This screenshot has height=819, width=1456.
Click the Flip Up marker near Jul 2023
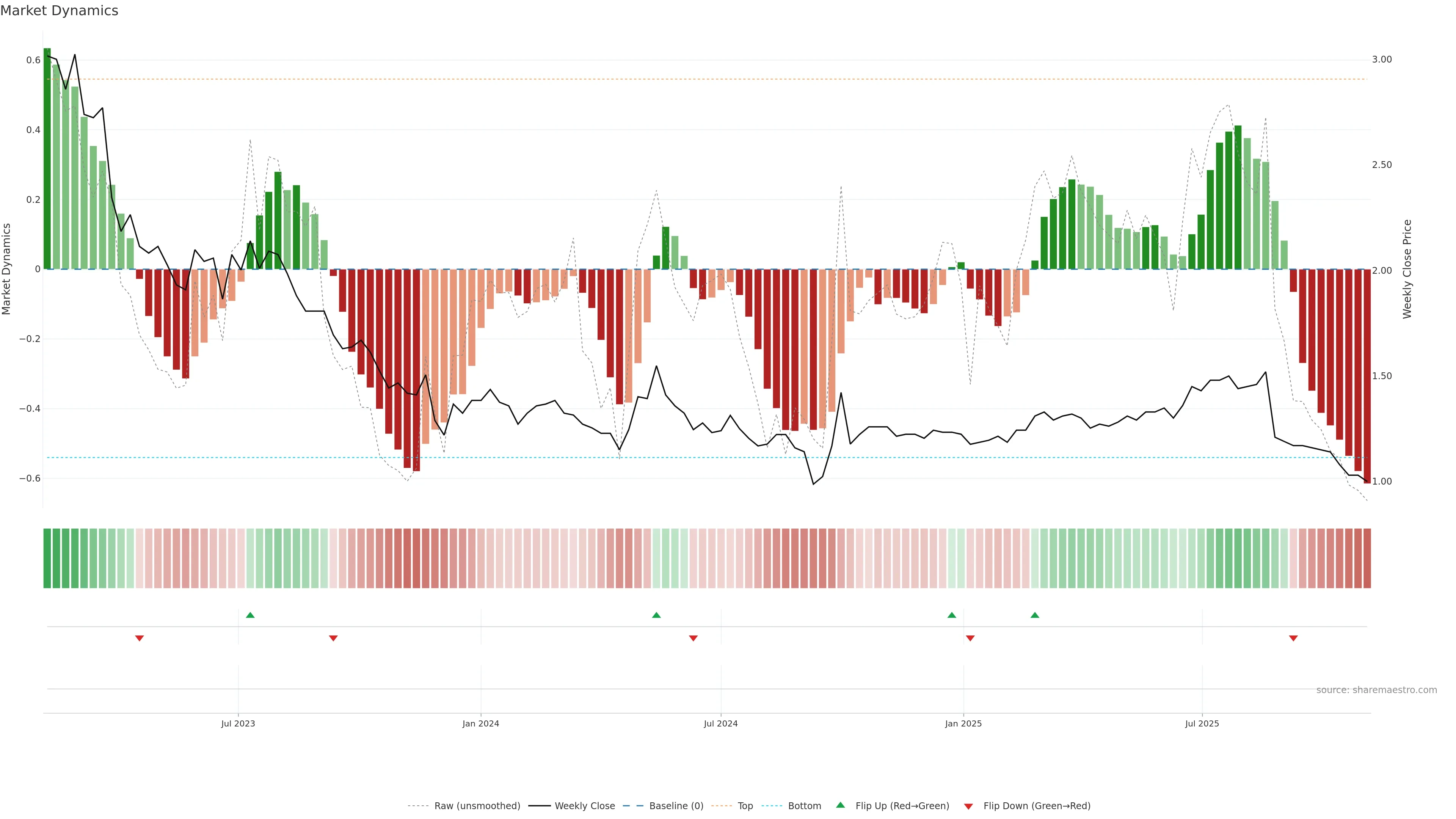[x=250, y=615]
